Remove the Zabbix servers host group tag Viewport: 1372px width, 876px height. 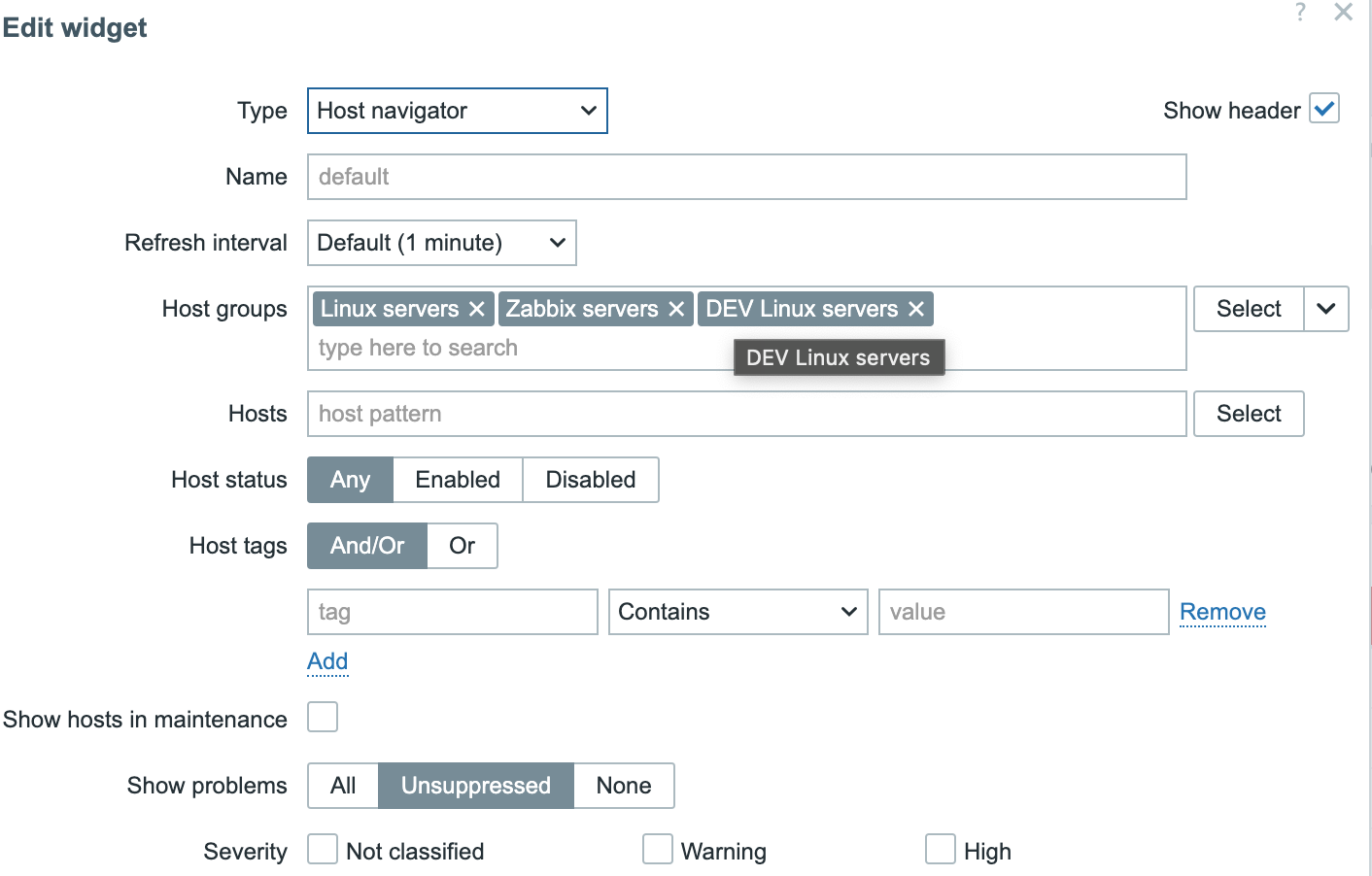676,309
